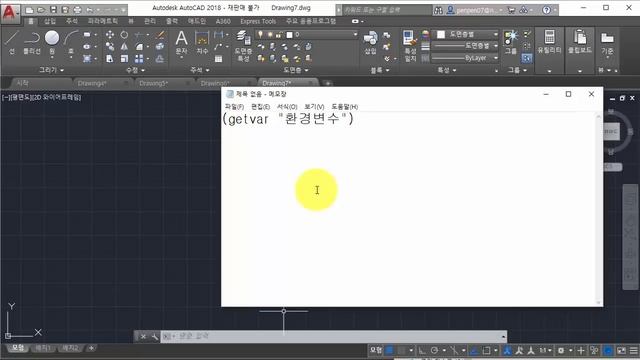Screen dimensions: 640x360
Task: Select the Array tool in Modify panel
Action: tap(139, 58)
